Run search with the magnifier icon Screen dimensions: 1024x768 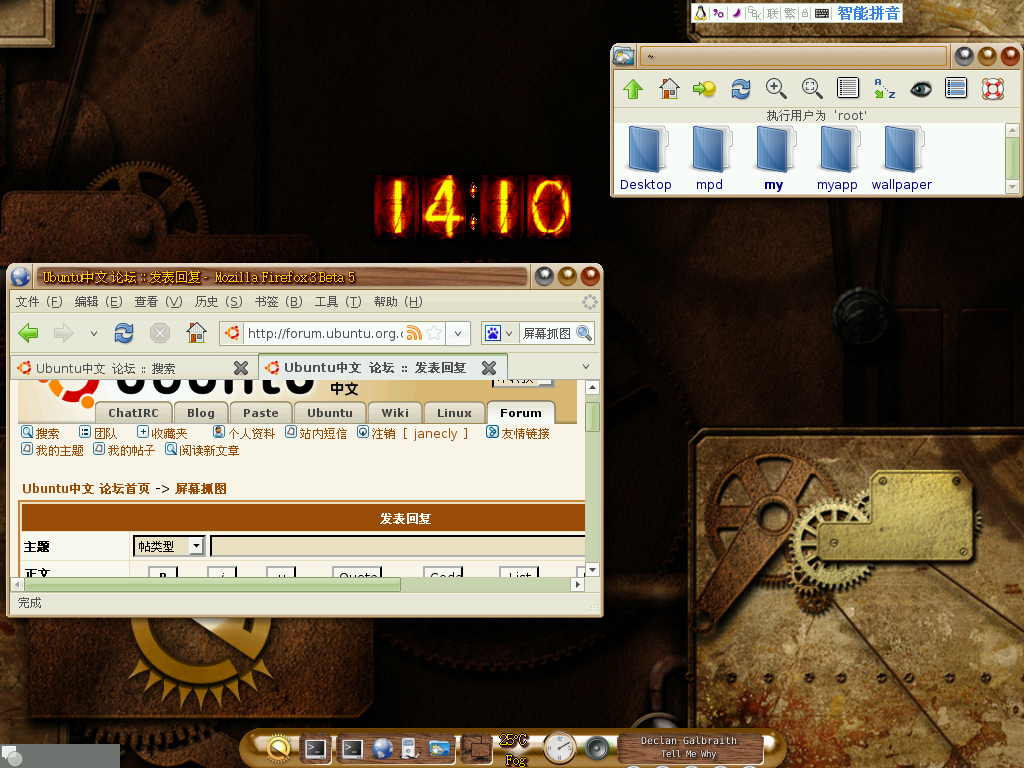click(x=584, y=333)
